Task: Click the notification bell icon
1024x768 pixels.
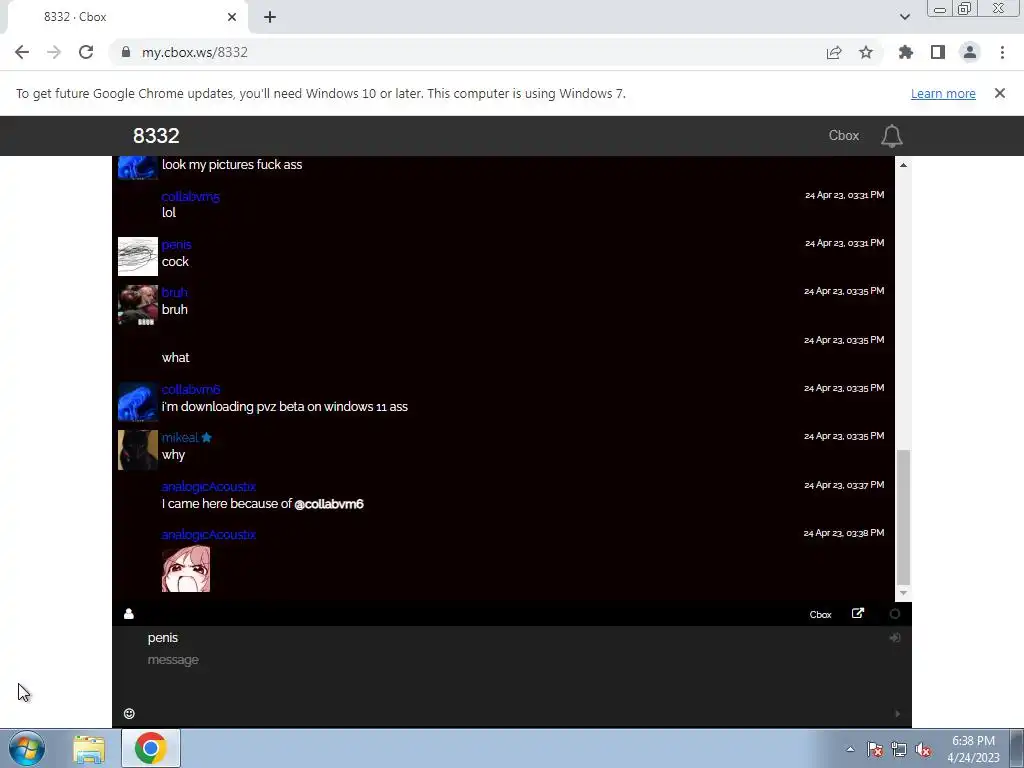Action: [891, 136]
